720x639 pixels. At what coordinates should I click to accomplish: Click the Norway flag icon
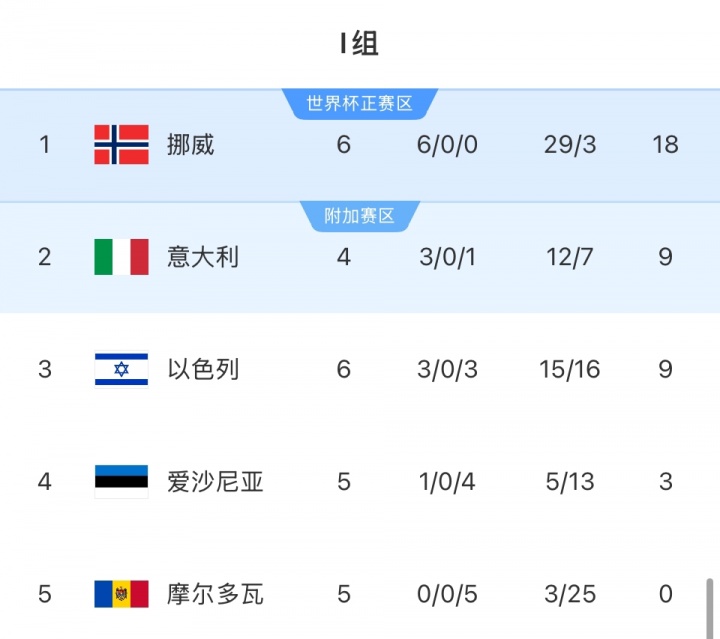pos(121,144)
